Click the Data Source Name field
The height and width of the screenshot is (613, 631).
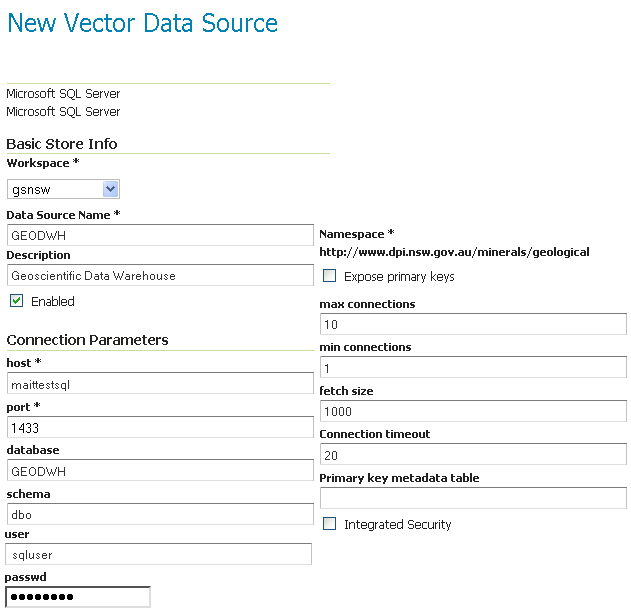160,235
